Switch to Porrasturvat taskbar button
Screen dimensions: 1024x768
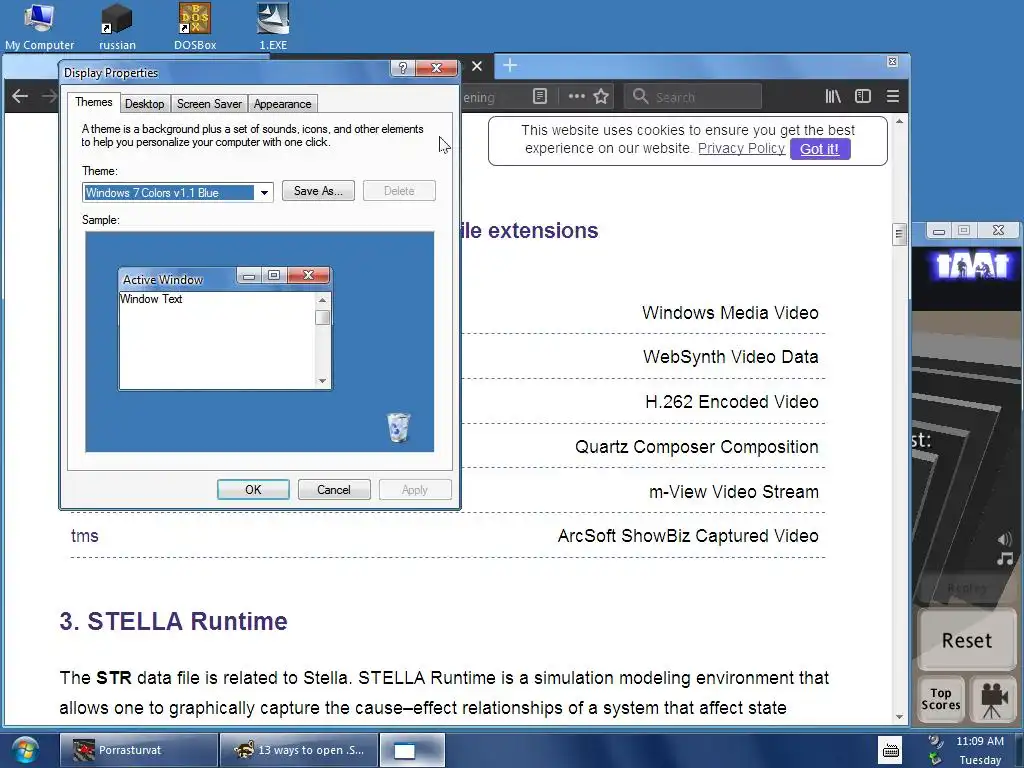[139, 750]
